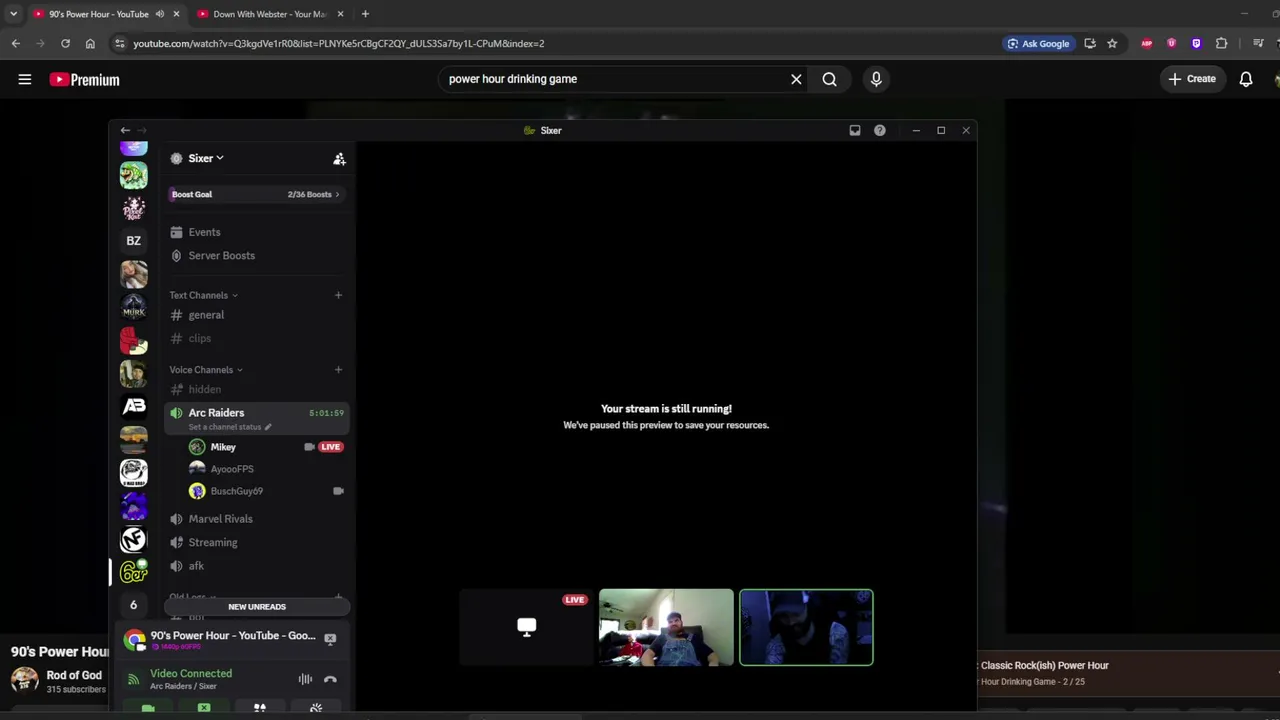This screenshot has width=1280, height=720.
Task: Mute audio on the 90's Power Hour tab
Action: click(160, 14)
